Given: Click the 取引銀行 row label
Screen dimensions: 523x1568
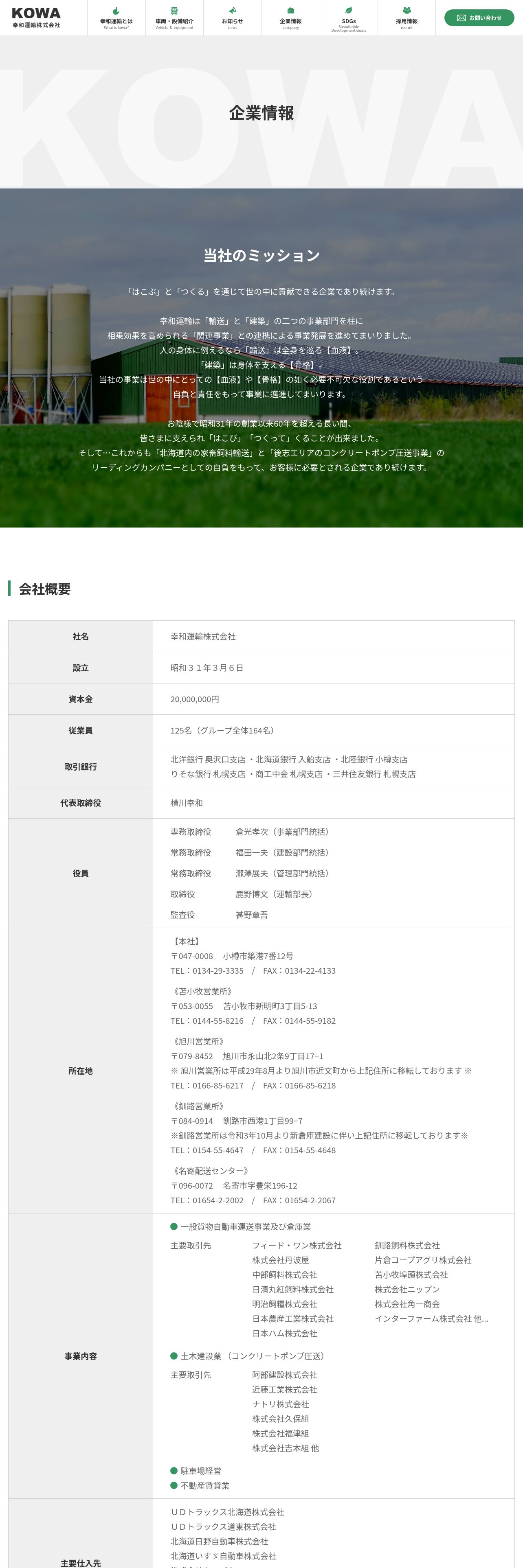Looking at the screenshot, I should click(80, 767).
